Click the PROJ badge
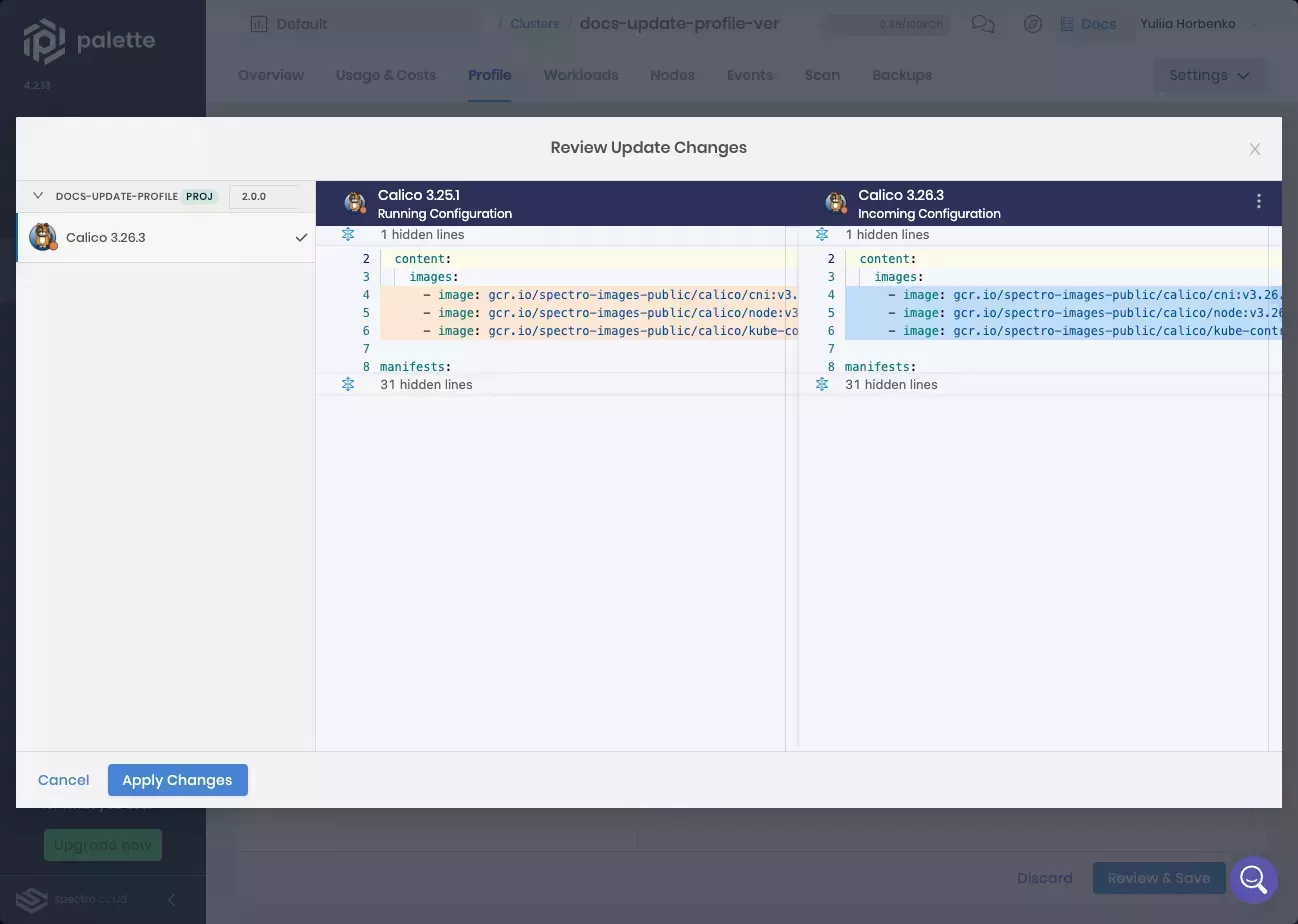 click(x=200, y=196)
